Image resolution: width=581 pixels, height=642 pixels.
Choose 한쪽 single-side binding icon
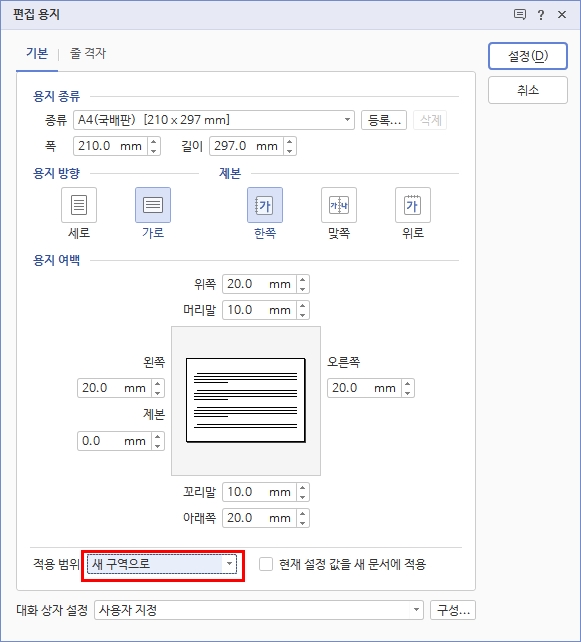[265, 205]
